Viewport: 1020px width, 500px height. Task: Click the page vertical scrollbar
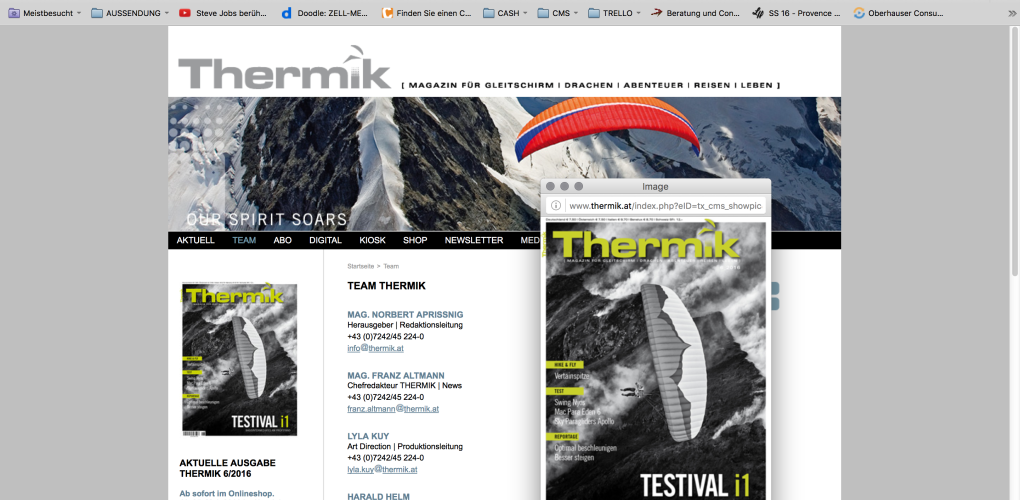pyautogui.click(x=1015, y=150)
